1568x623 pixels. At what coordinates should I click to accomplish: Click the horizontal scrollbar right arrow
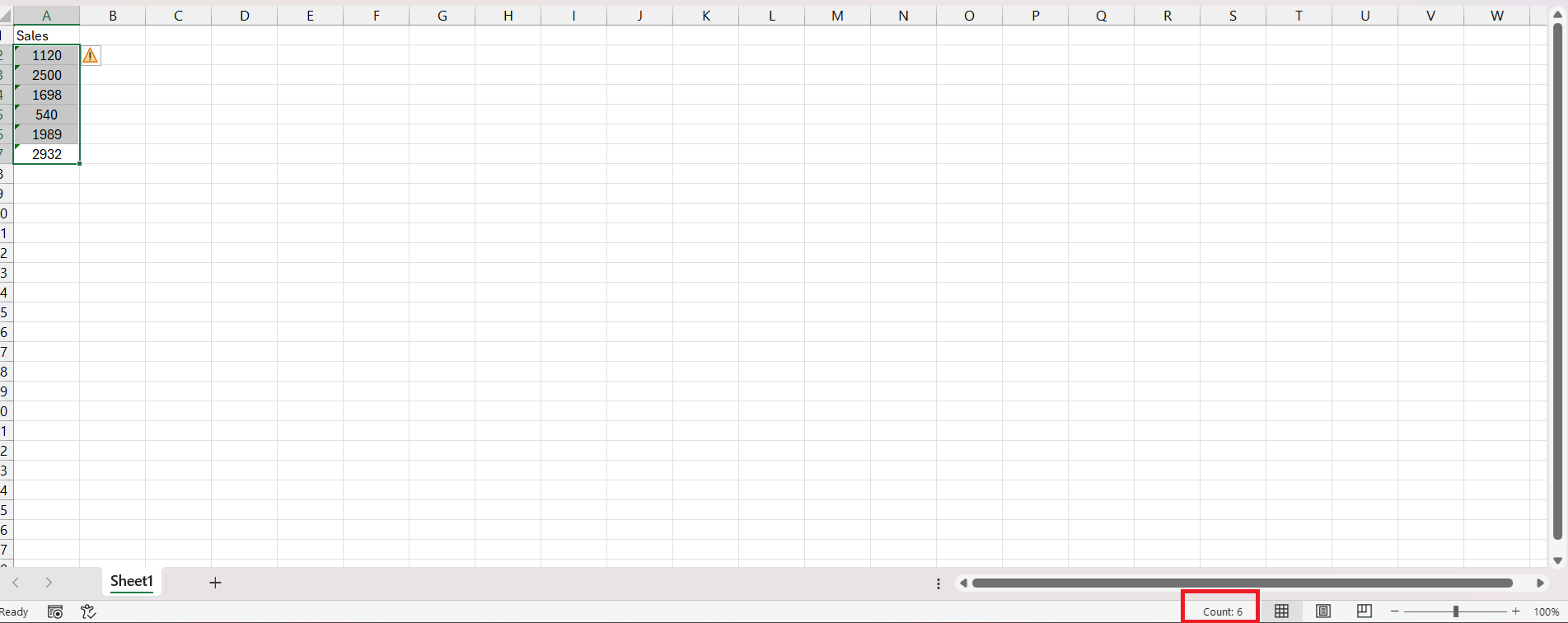[x=1540, y=583]
